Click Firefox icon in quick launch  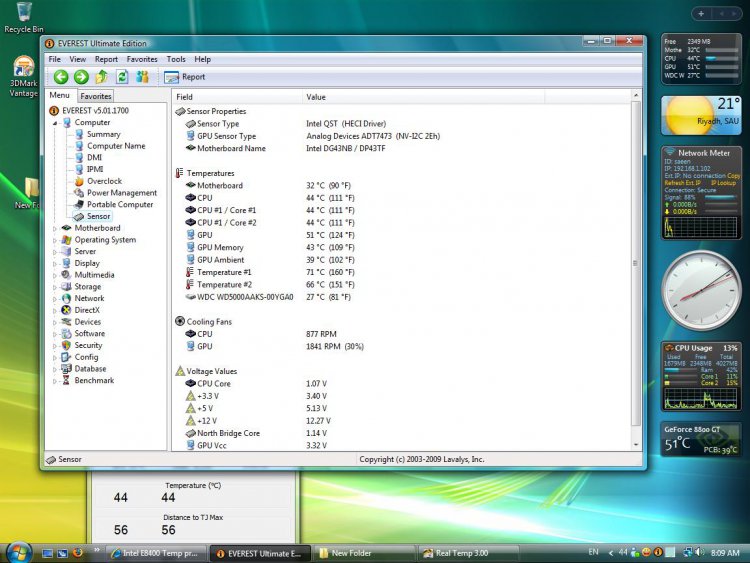click(x=77, y=553)
